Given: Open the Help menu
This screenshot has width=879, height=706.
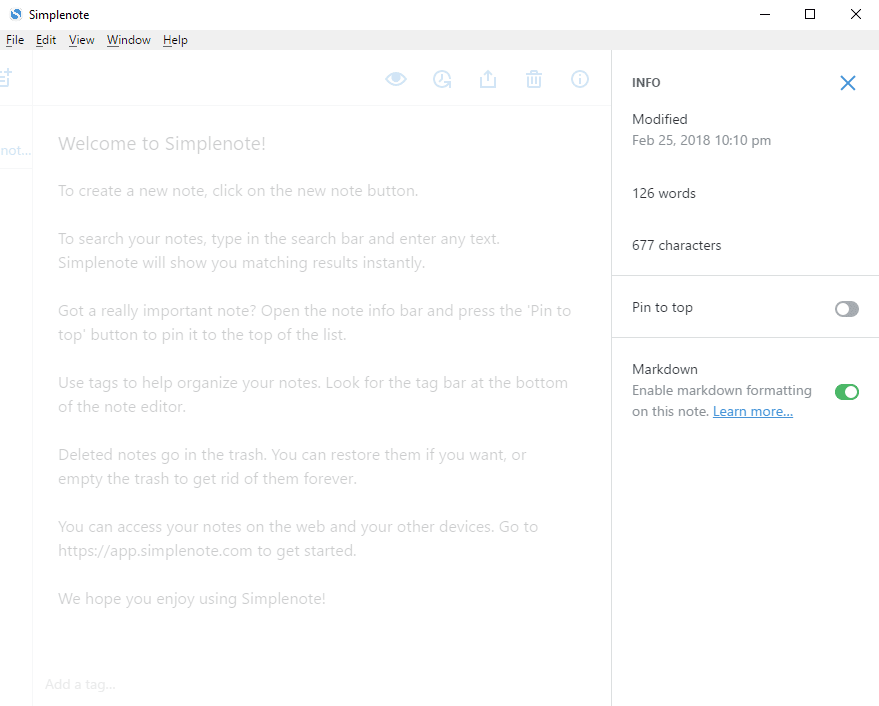Looking at the screenshot, I should [175, 40].
